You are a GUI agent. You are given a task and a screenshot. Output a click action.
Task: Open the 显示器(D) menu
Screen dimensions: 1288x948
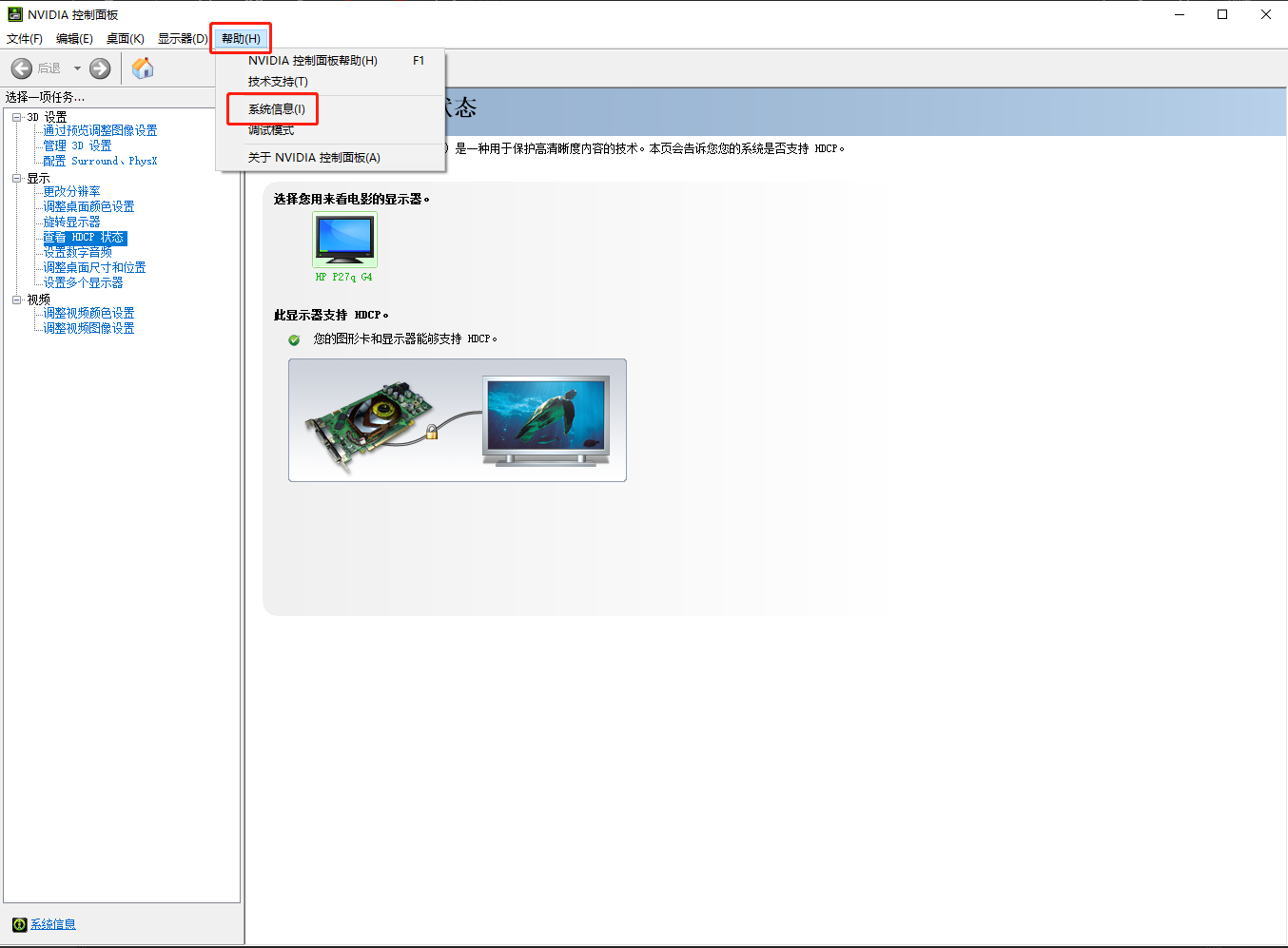coord(182,39)
